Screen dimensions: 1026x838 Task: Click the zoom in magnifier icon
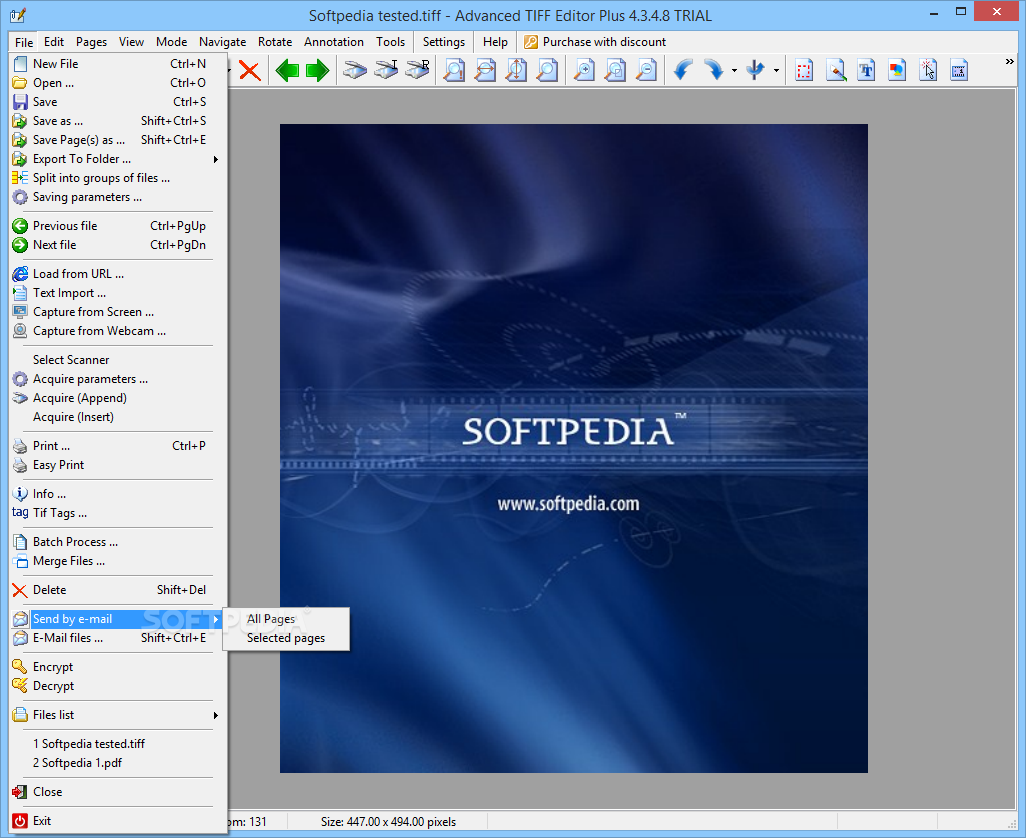[x=584, y=70]
